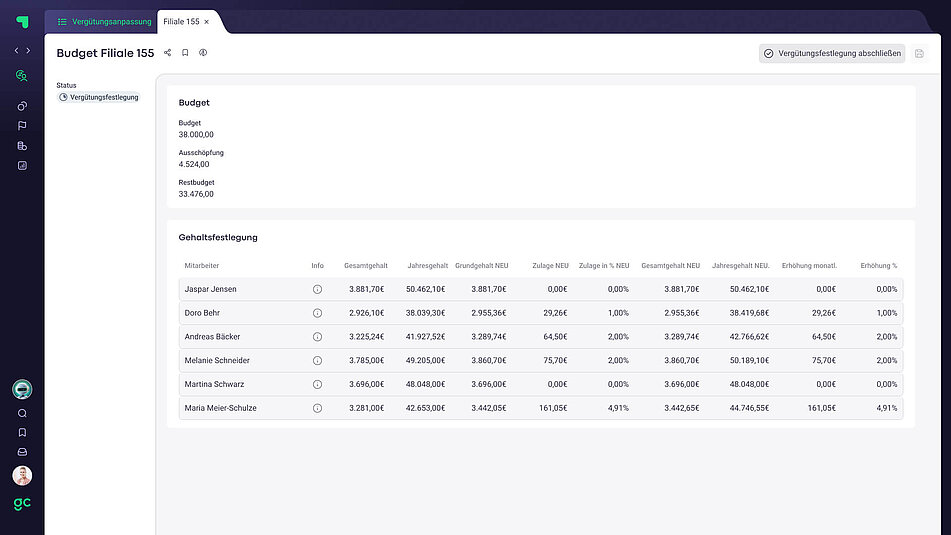The image size is (951, 535).
Task: Open the search icon in the left sidebar
Action: click(22, 413)
